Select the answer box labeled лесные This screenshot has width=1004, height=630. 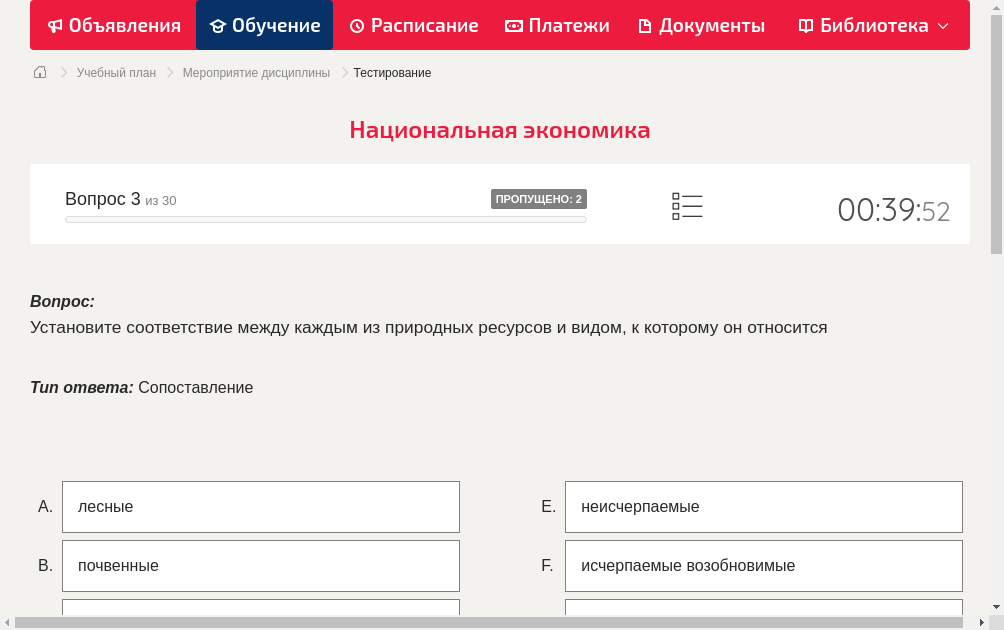[x=260, y=506]
